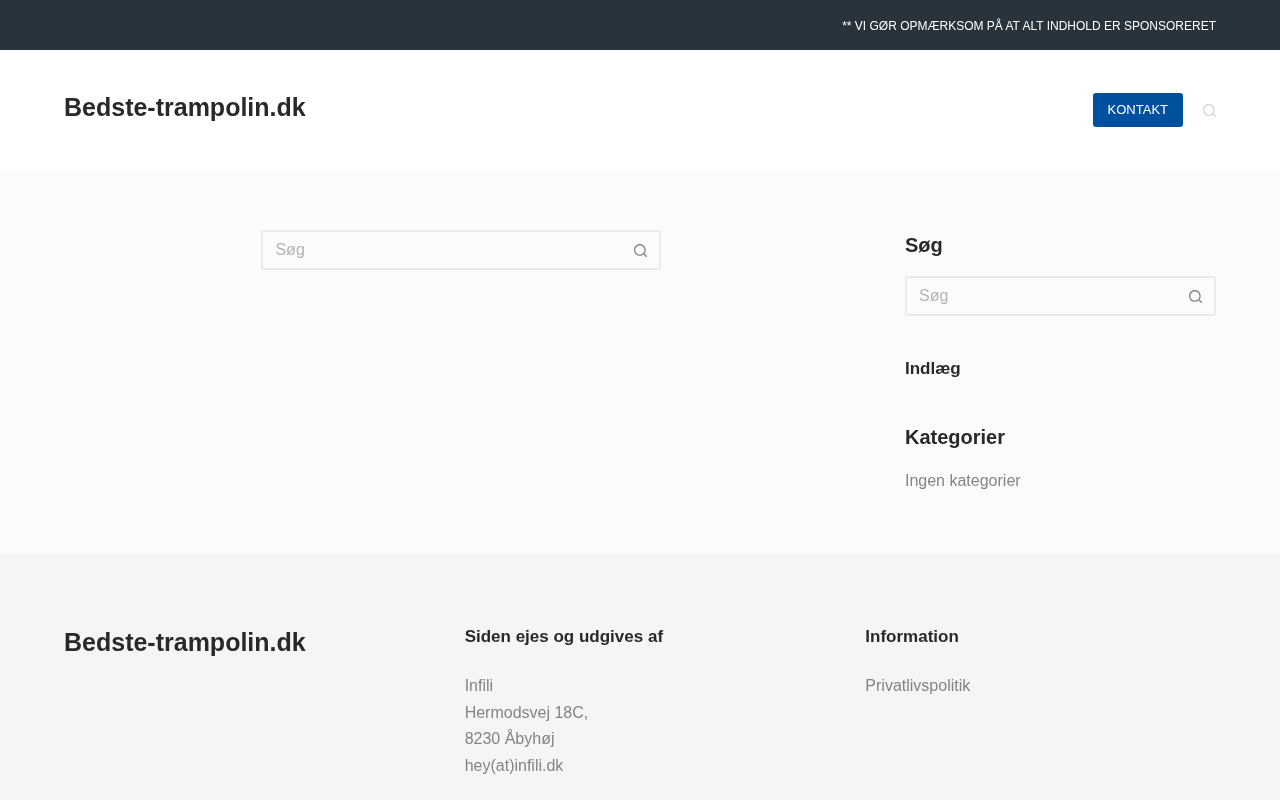Screen dimensions: 1280x800
Task: Submit the sidebar Søg search magnifier
Action: pyautogui.click(x=1195, y=297)
